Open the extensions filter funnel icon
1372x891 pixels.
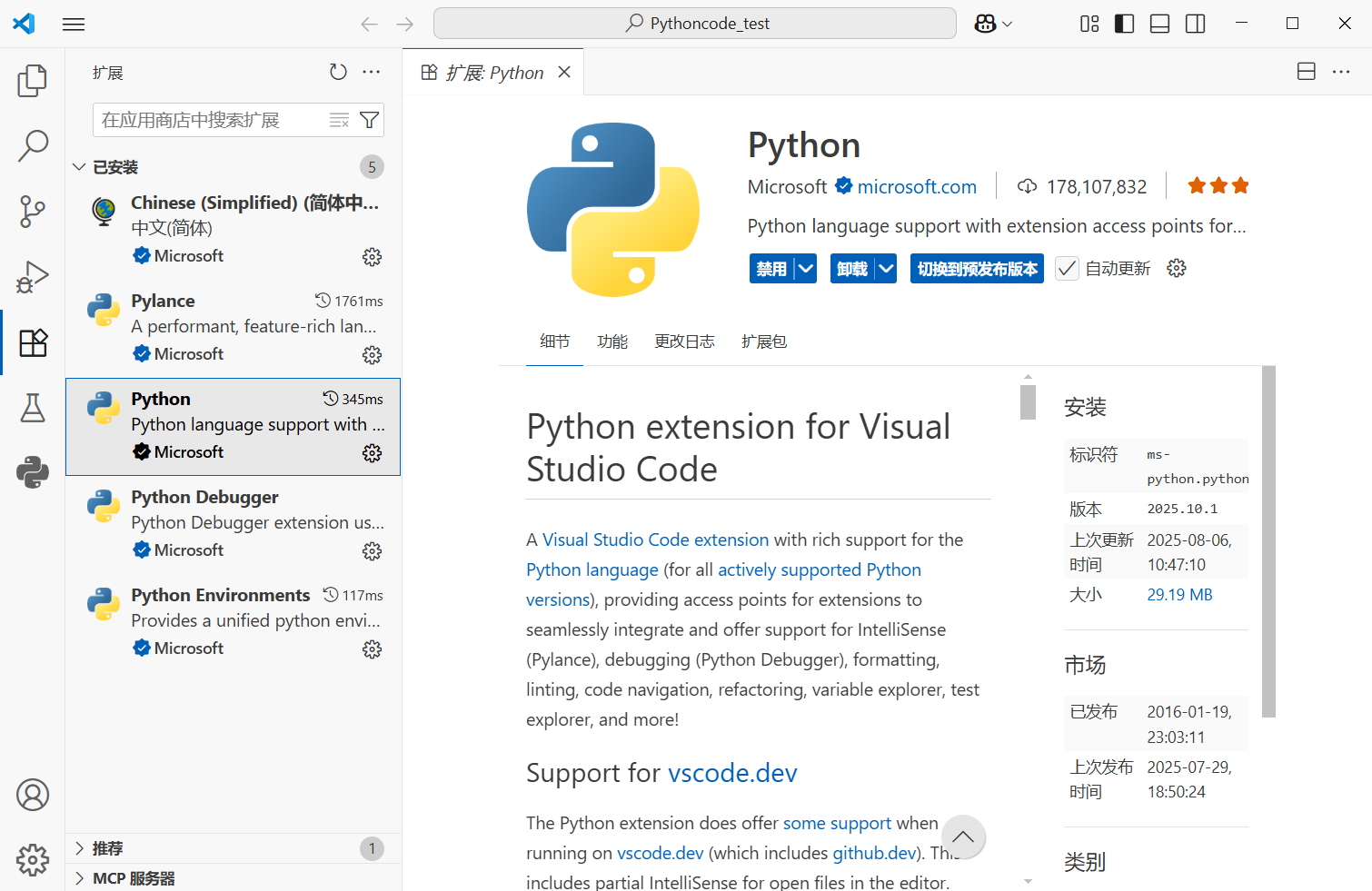(x=370, y=120)
